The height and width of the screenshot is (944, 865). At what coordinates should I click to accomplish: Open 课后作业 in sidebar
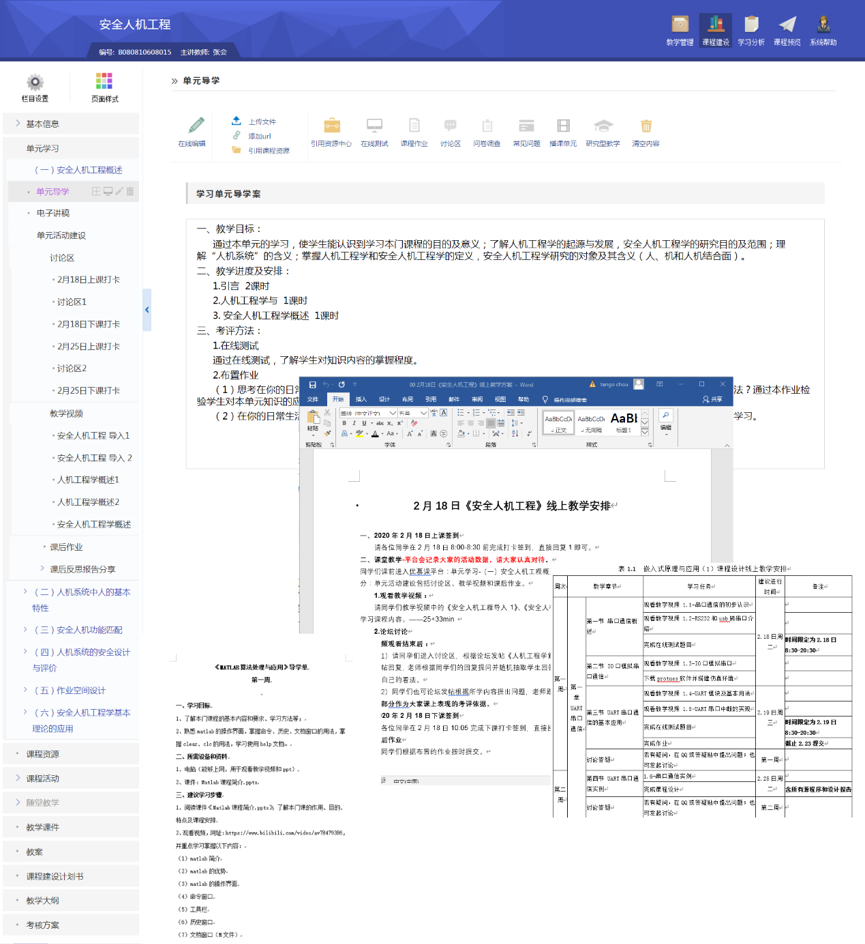pos(66,547)
